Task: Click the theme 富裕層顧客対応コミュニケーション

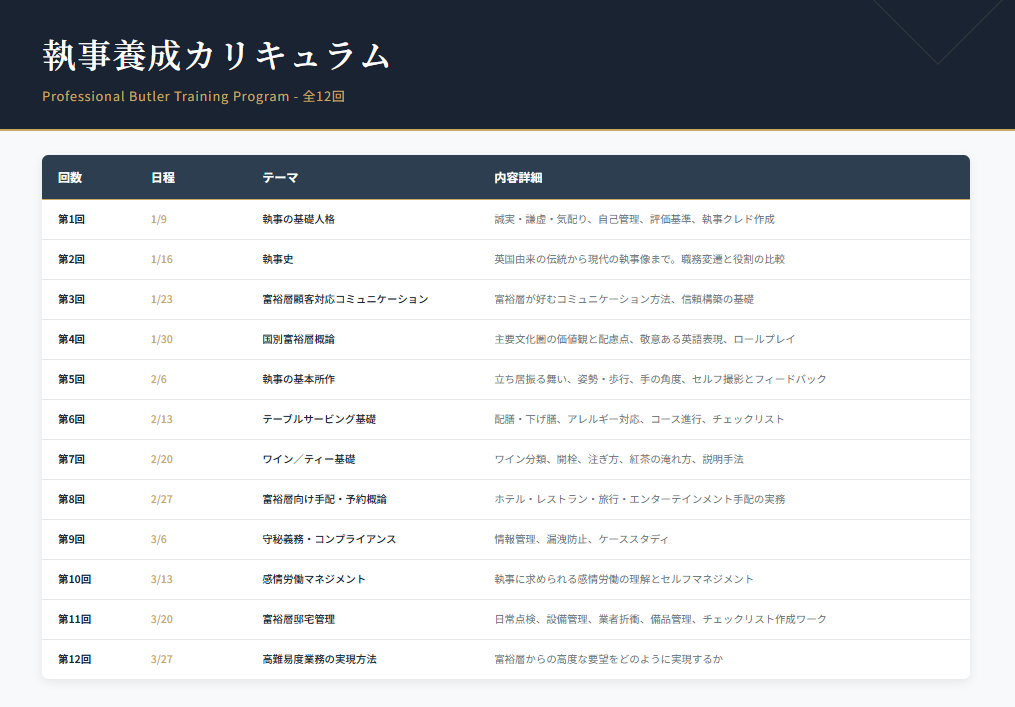Action: pyautogui.click(x=345, y=299)
